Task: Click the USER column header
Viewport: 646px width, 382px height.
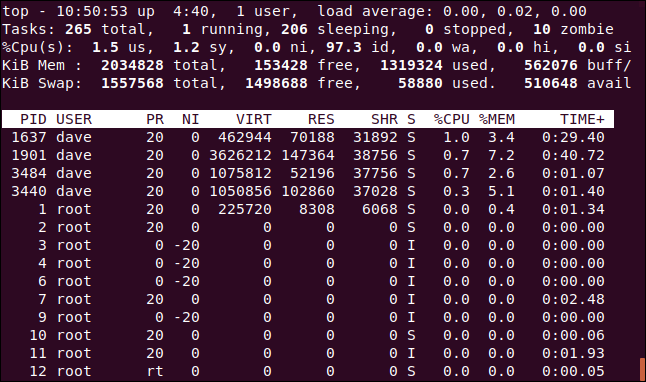Action: click(74, 119)
